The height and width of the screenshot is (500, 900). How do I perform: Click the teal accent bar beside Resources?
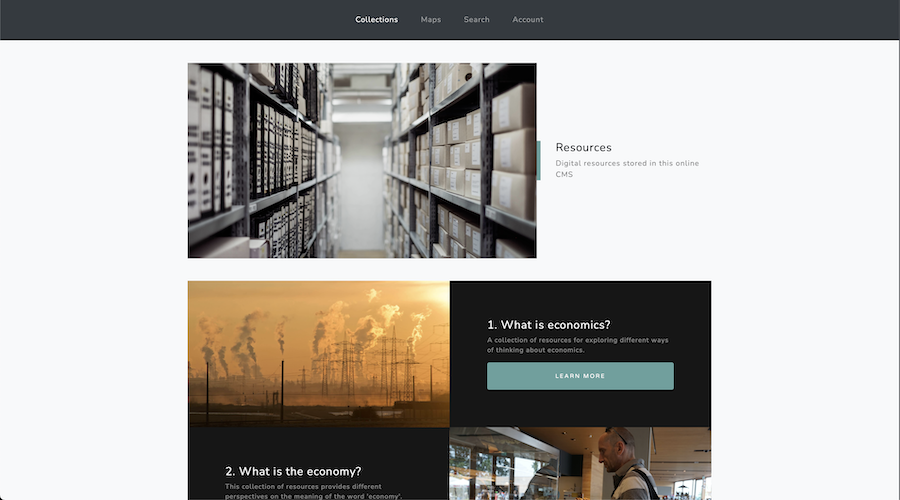click(x=538, y=160)
